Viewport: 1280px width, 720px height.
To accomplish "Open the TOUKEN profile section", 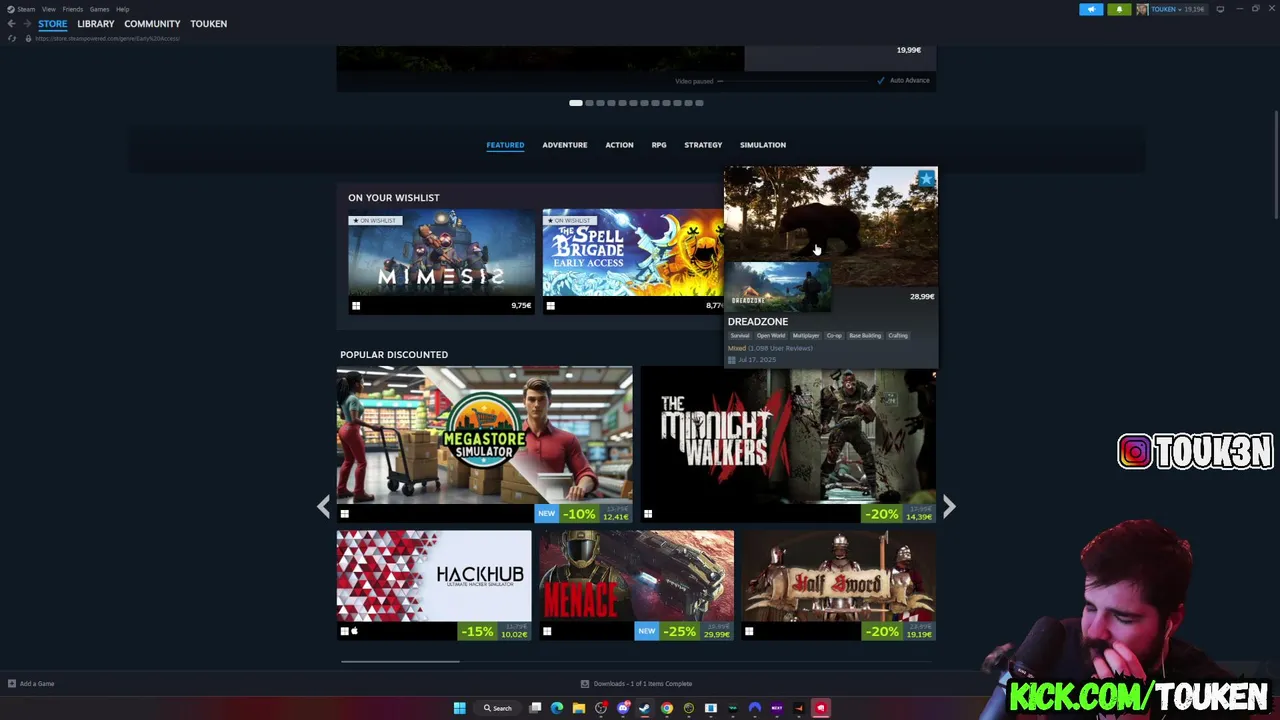I will point(209,24).
